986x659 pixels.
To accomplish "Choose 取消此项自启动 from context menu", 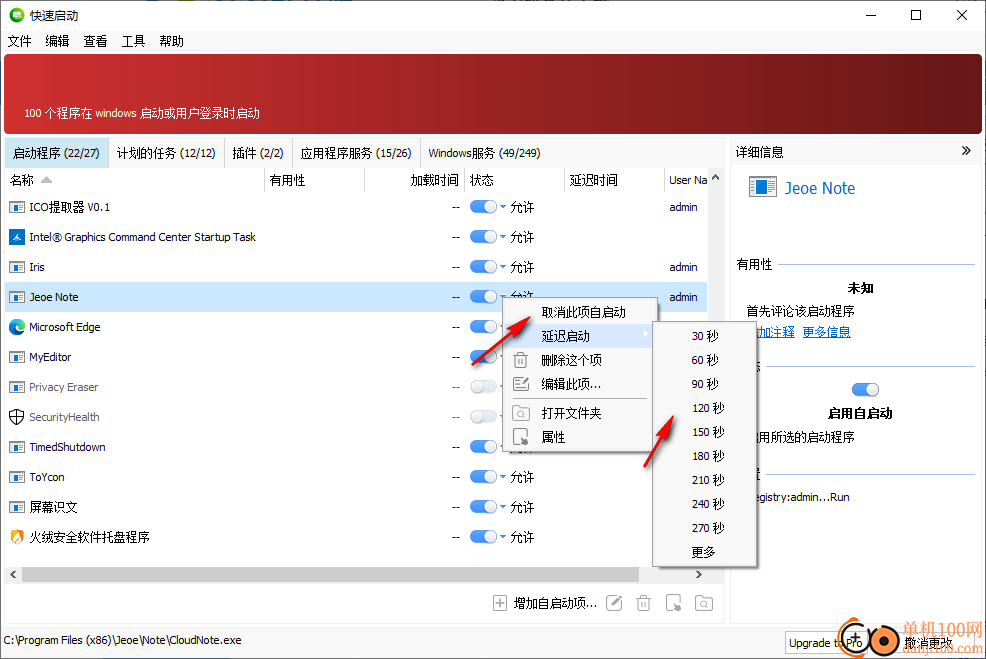I will [580, 313].
